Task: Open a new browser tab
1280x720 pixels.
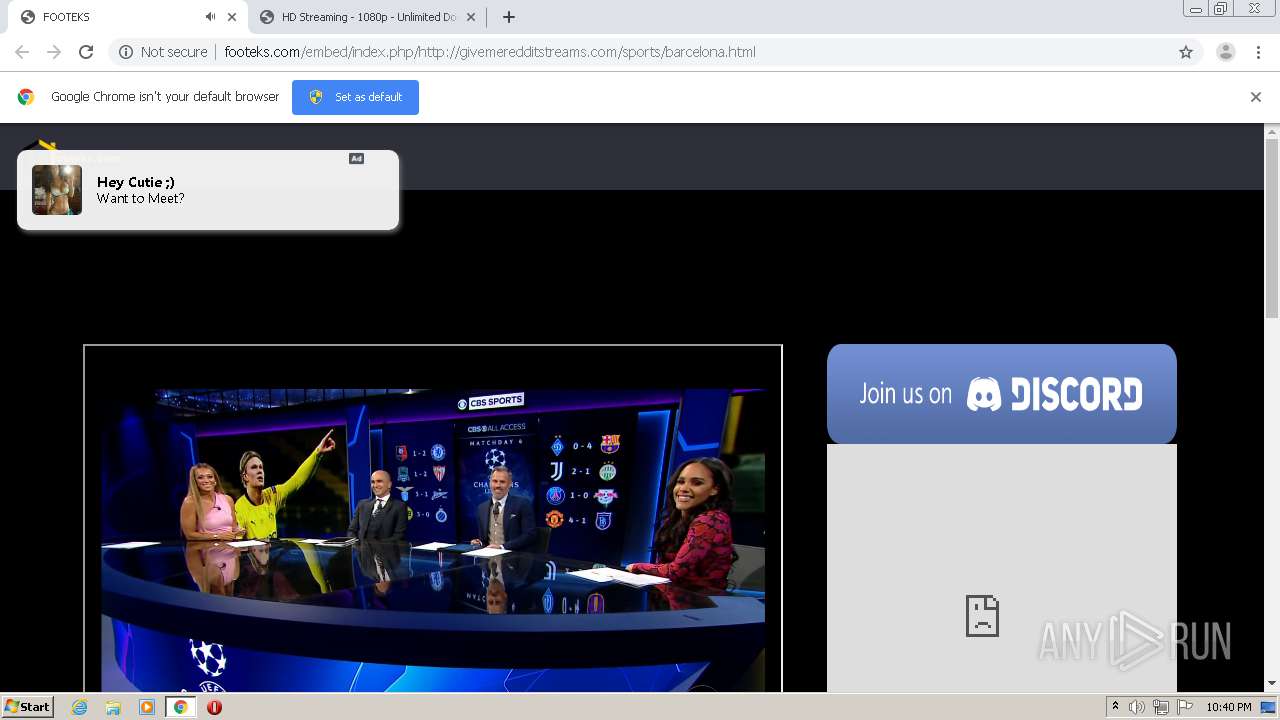Action: (x=509, y=17)
